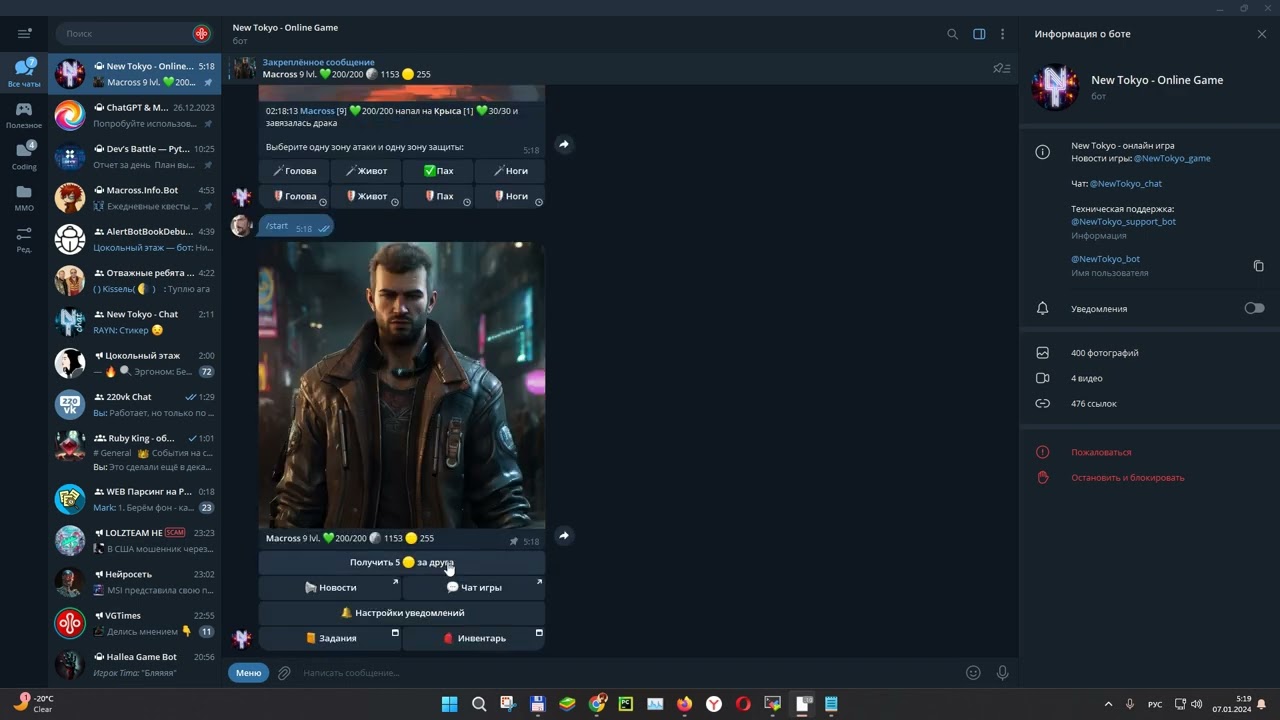Open the @NewTokyo_chat link
Image resolution: width=1280 pixels, height=720 pixels.
(1126, 184)
